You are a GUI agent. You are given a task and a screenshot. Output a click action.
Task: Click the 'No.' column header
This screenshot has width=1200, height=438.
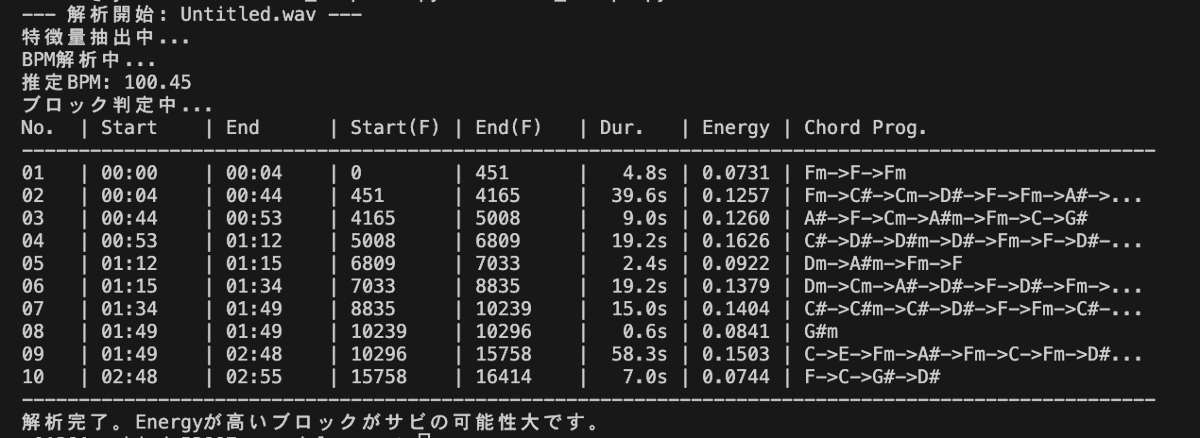[37, 127]
